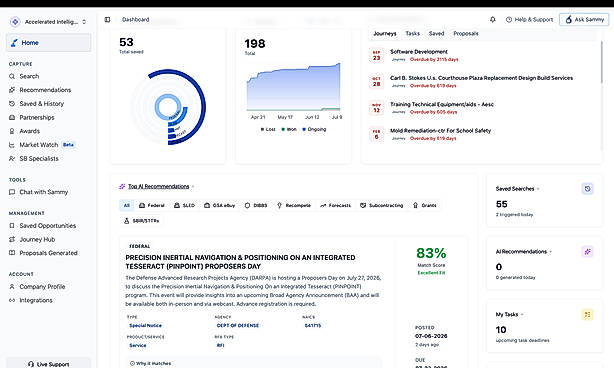Filter recommendations by SBIR/STTRs

pos(141,221)
